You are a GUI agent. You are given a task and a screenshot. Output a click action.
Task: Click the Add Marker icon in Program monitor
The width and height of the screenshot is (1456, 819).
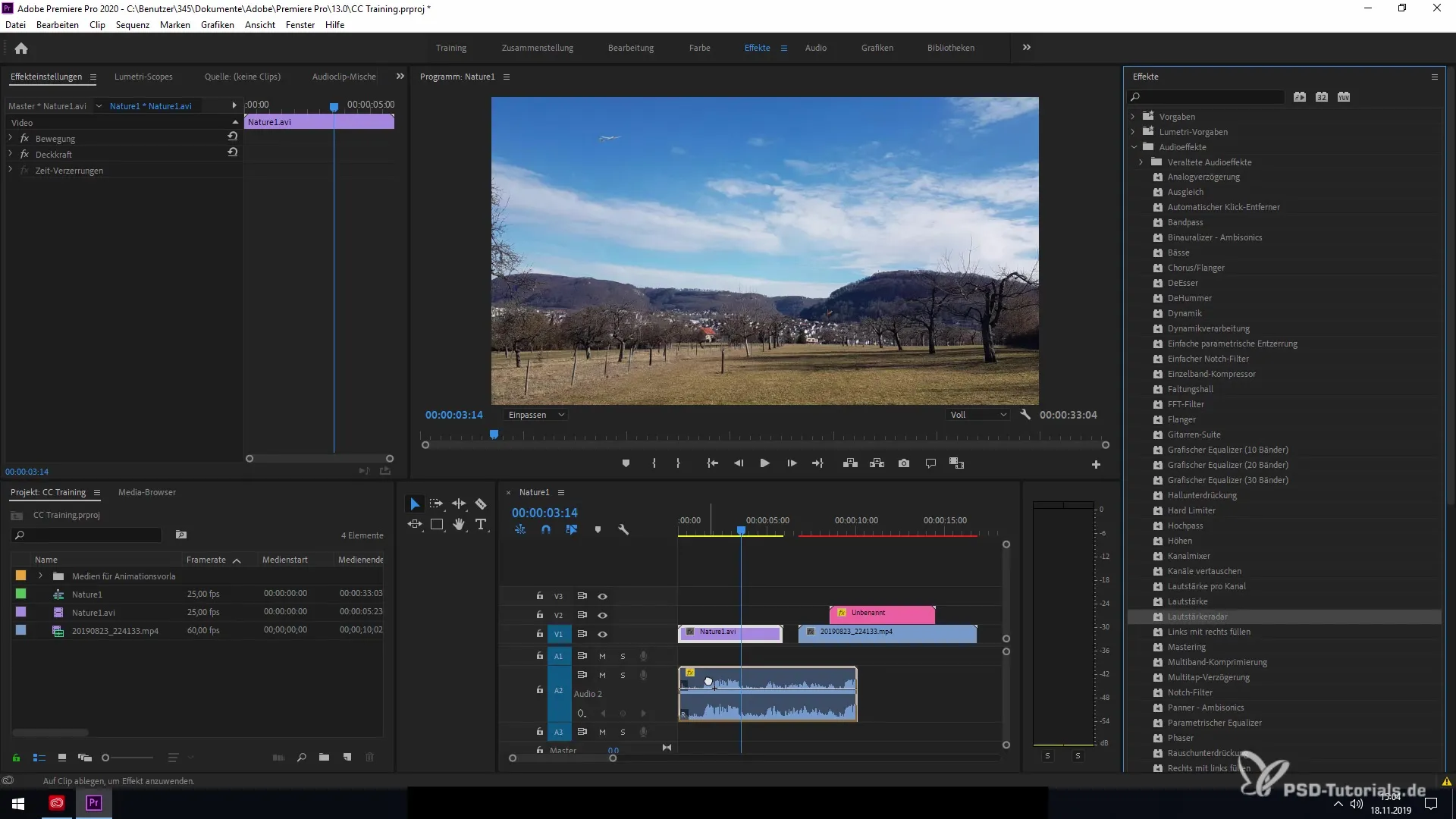[626, 463]
